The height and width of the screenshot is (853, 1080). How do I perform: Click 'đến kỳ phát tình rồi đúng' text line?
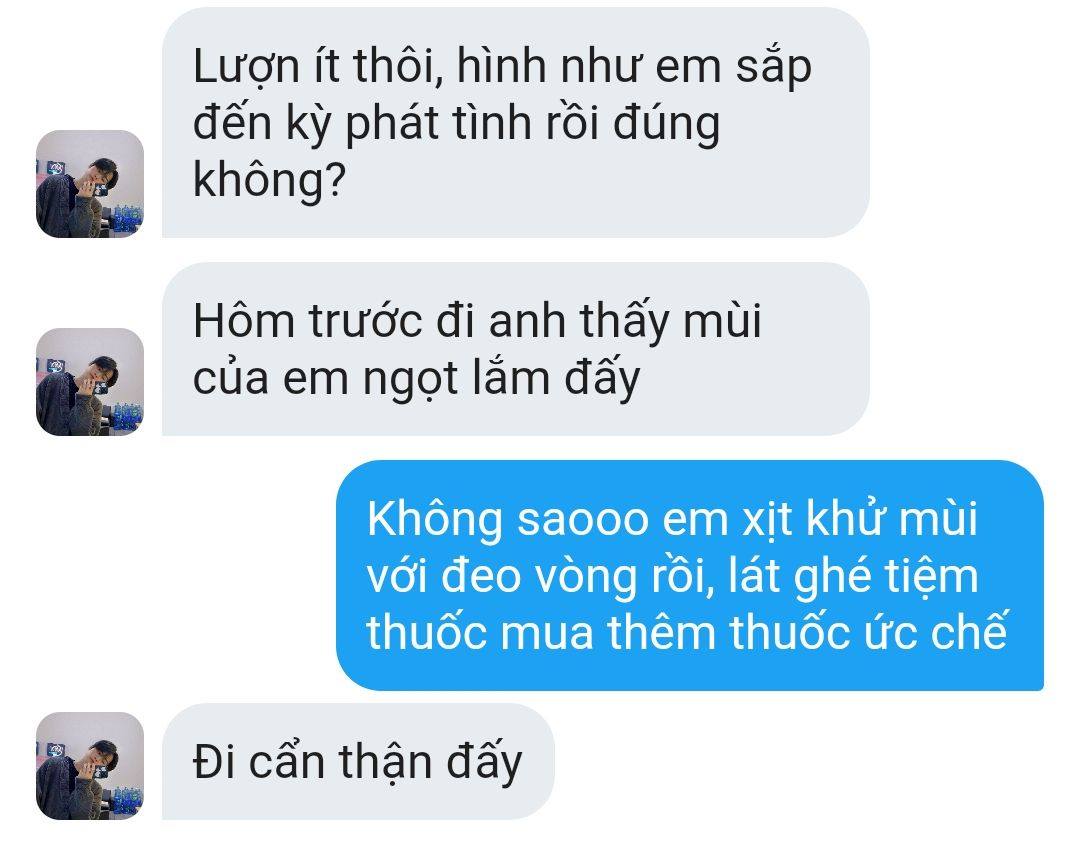pos(457,123)
